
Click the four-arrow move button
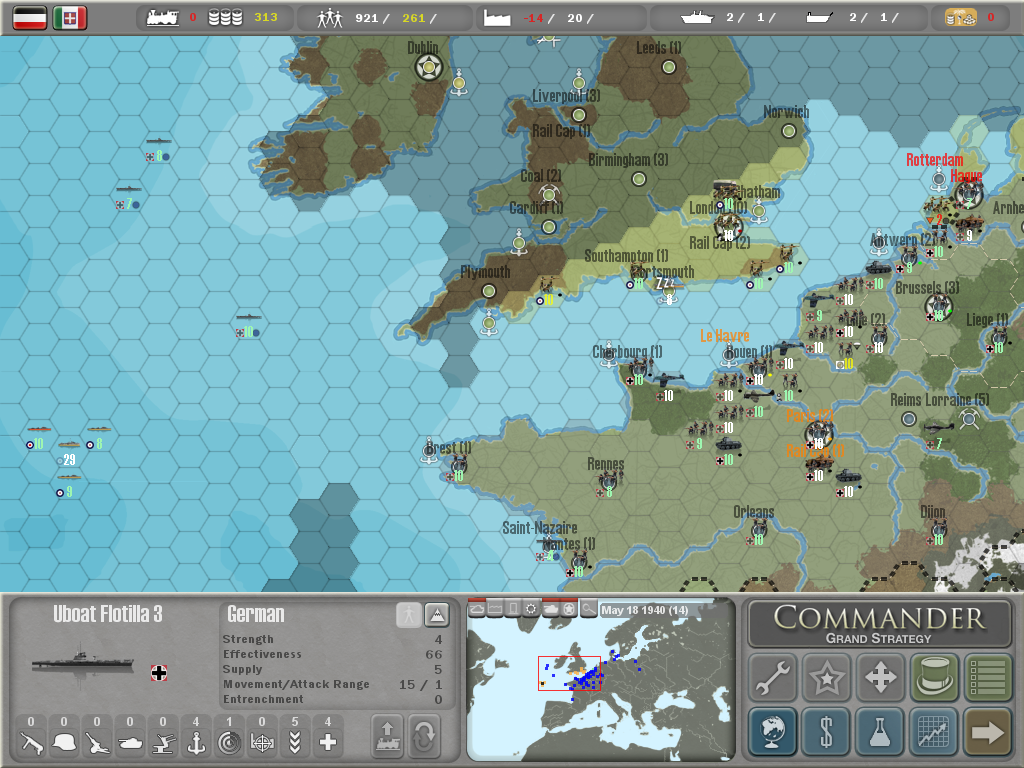coord(880,677)
